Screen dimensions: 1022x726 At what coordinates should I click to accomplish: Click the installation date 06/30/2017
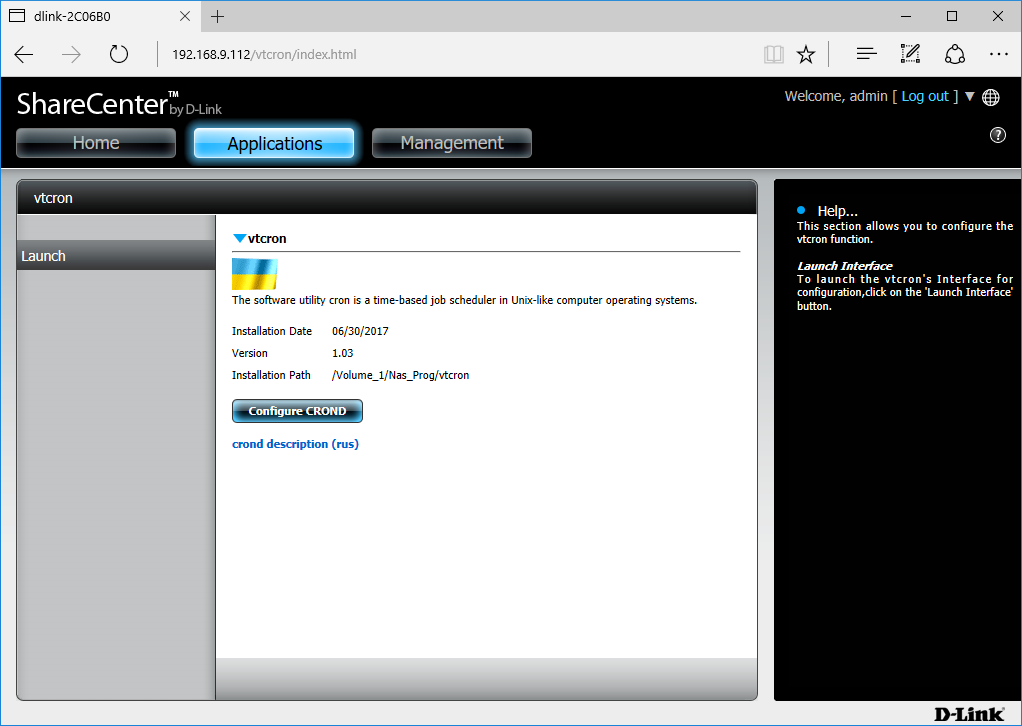click(360, 331)
